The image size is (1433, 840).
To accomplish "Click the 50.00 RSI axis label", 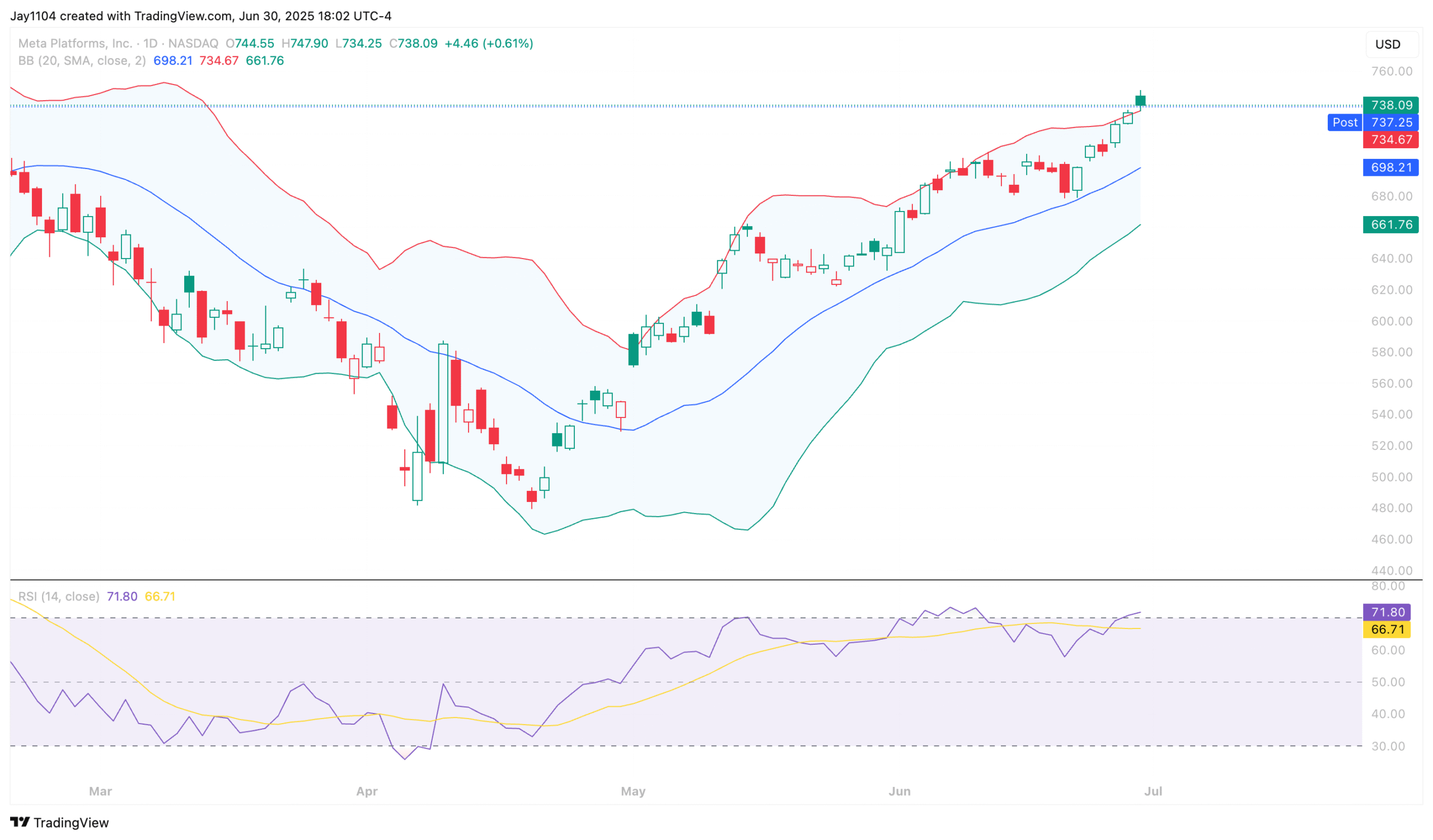I will pos(1388,682).
